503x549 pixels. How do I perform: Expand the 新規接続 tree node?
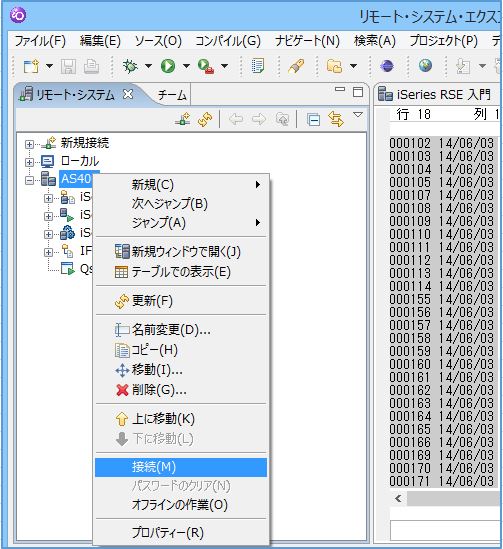tap(29, 144)
